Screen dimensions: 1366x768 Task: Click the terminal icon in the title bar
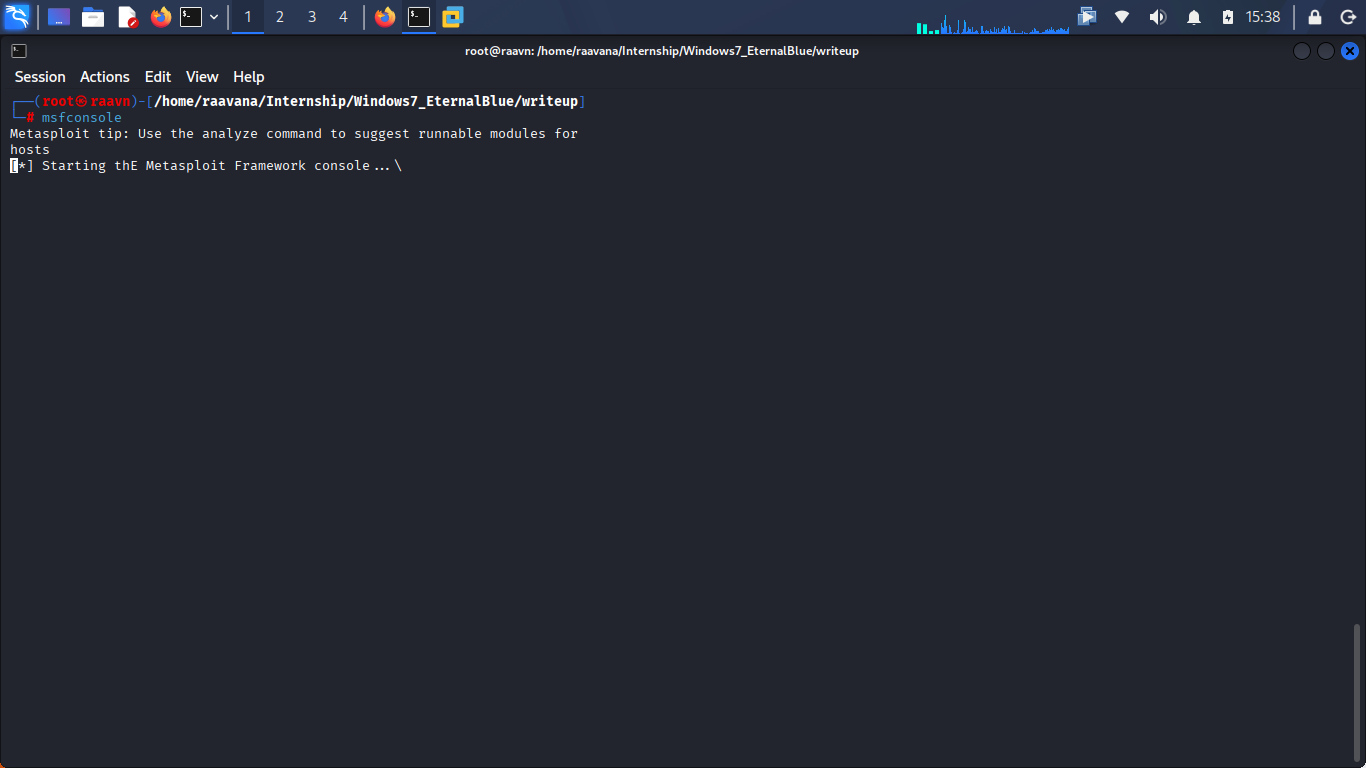pos(19,51)
